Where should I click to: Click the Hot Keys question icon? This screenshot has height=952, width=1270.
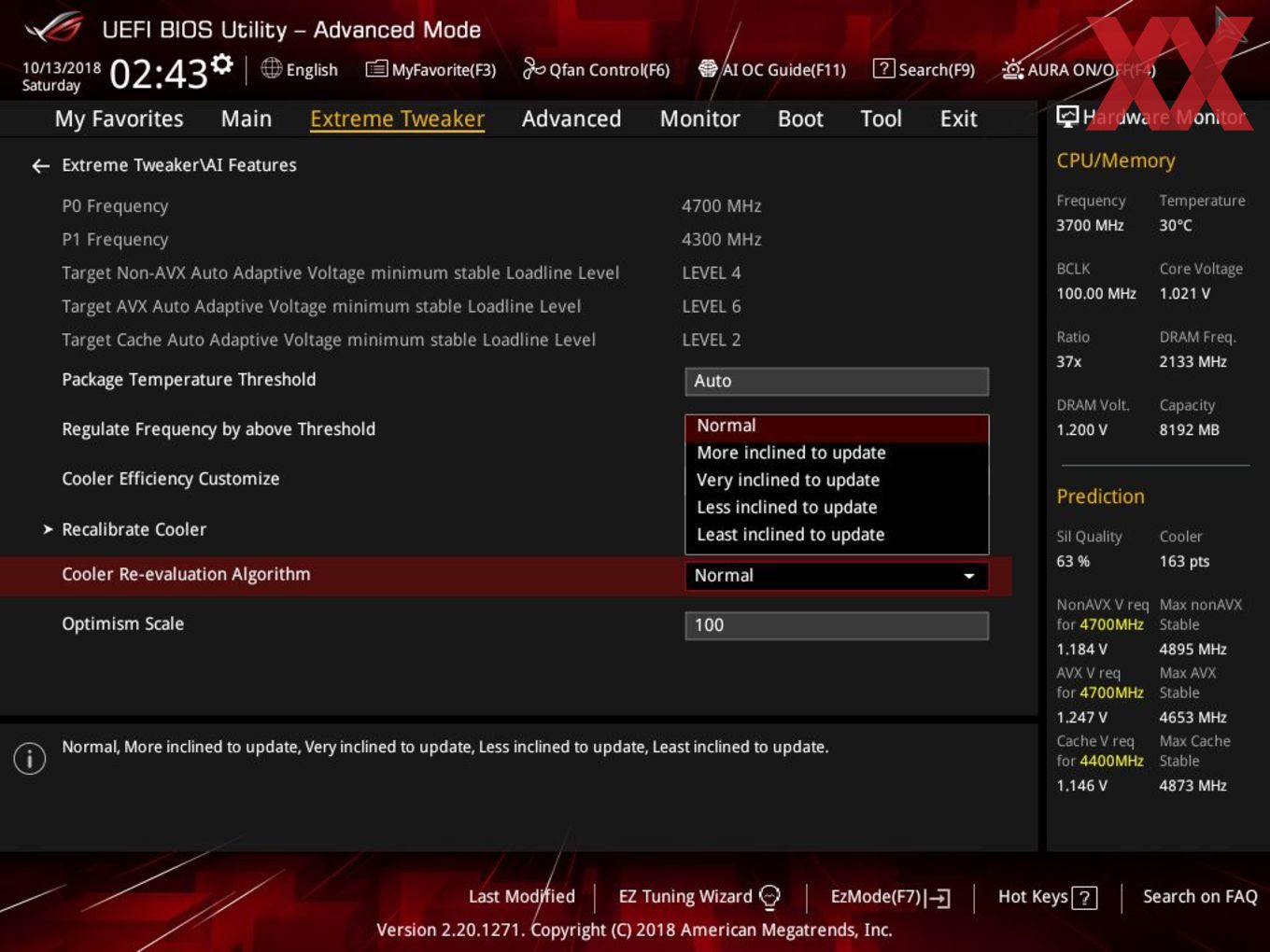click(1084, 898)
